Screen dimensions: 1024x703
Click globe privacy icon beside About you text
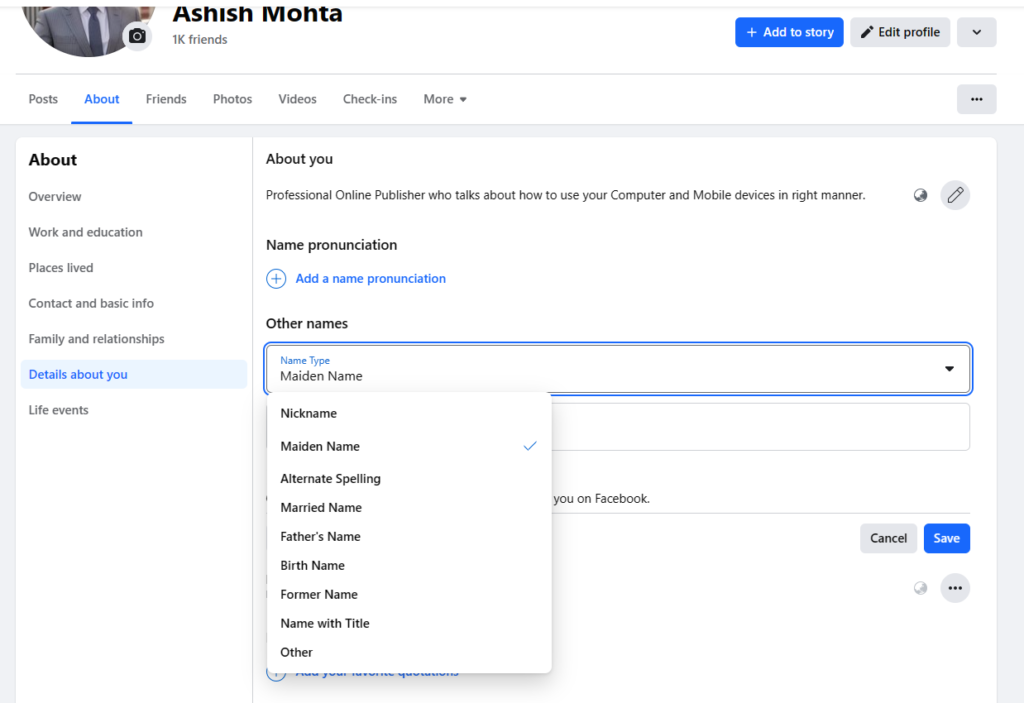pos(920,195)
